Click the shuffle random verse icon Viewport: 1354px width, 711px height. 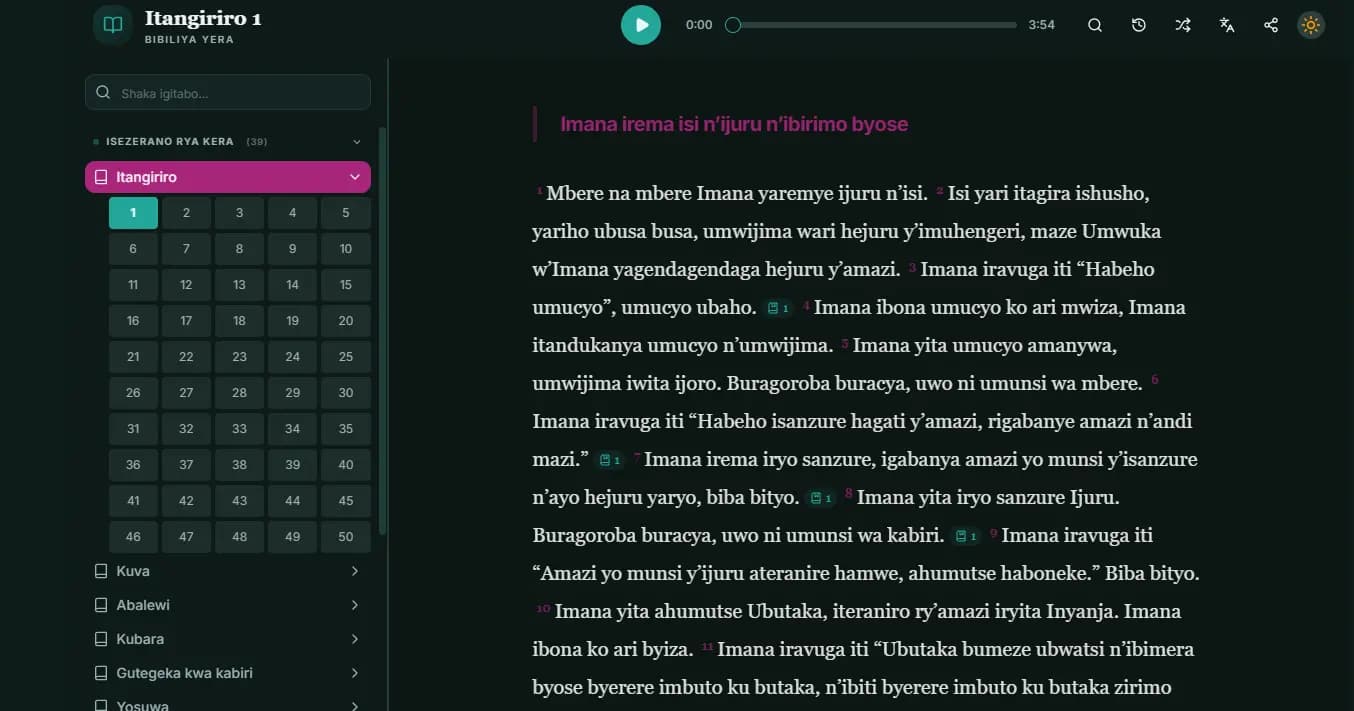tap(1183, 25)
